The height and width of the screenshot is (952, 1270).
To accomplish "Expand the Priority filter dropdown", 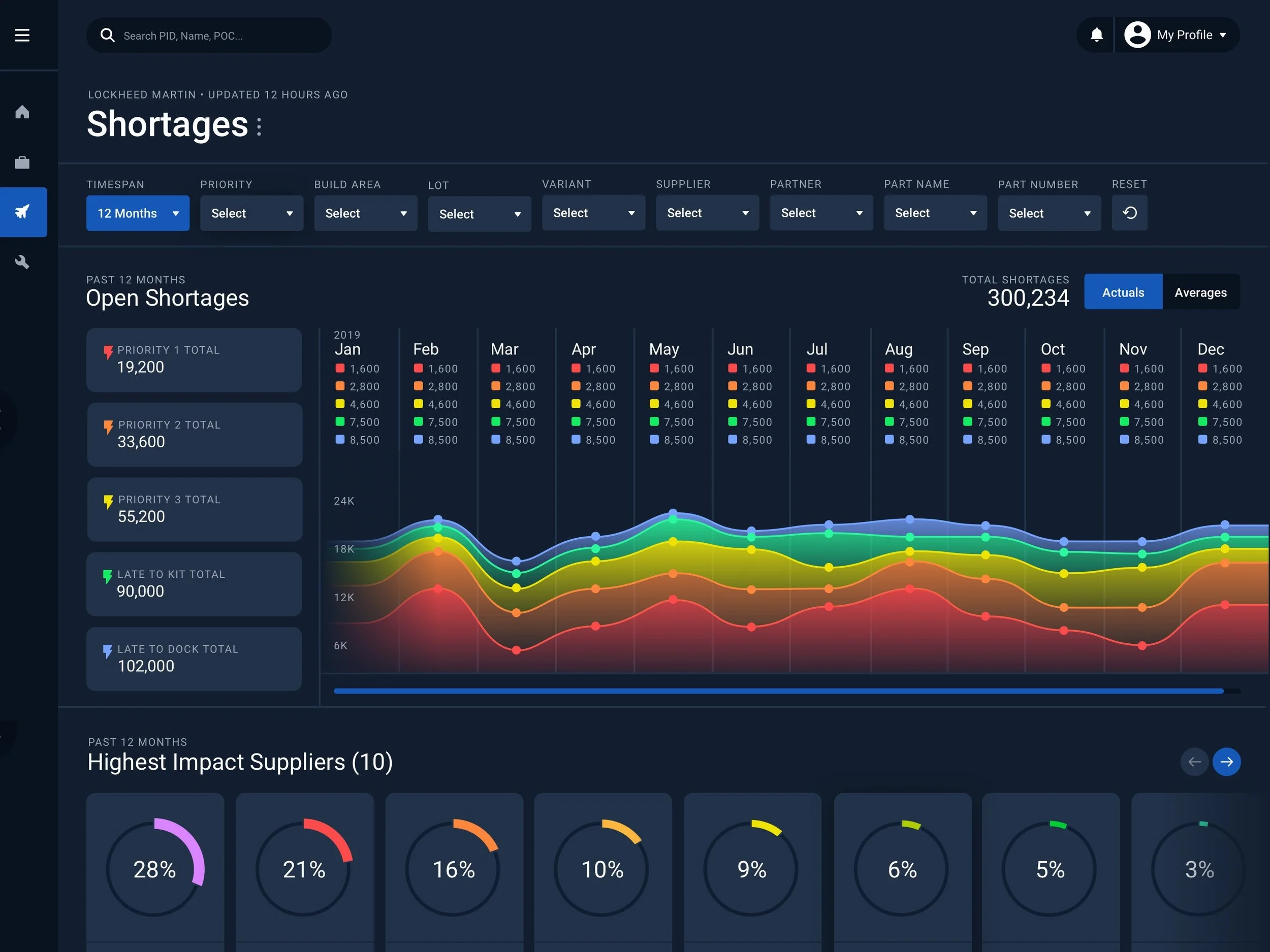I will coord(251,213).
